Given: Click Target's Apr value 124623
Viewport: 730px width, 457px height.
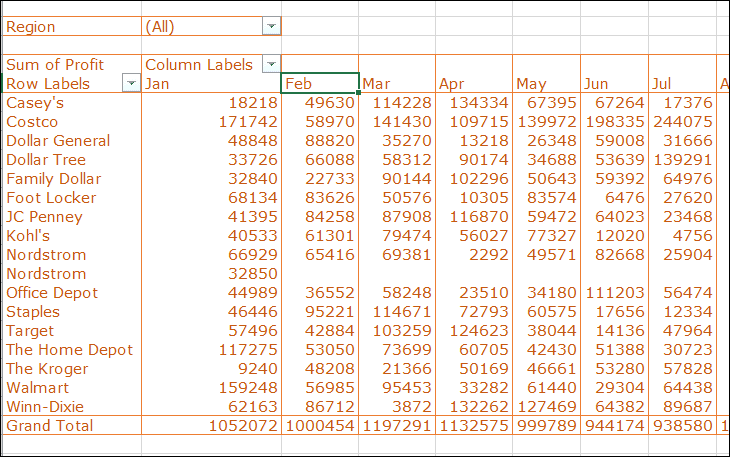Looking at the screenshot, I should coord(479,331).
